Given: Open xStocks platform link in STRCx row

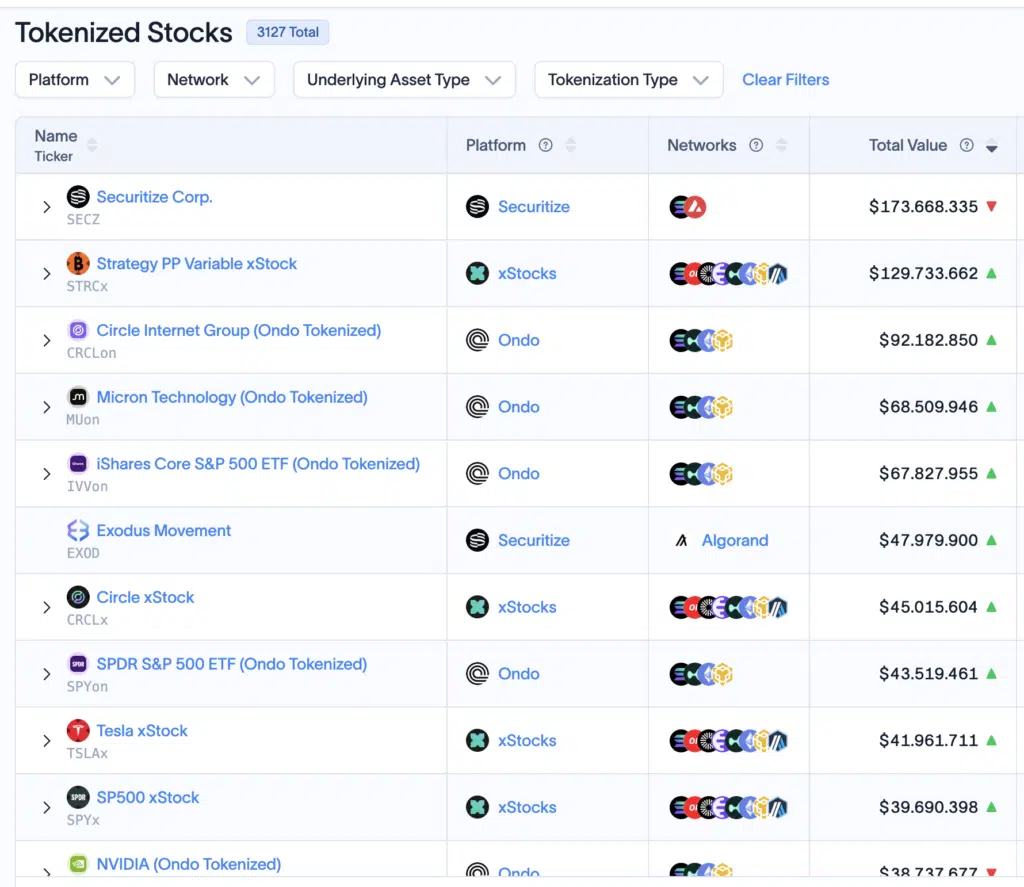Looking at the screenshot, I should point(527,273).
